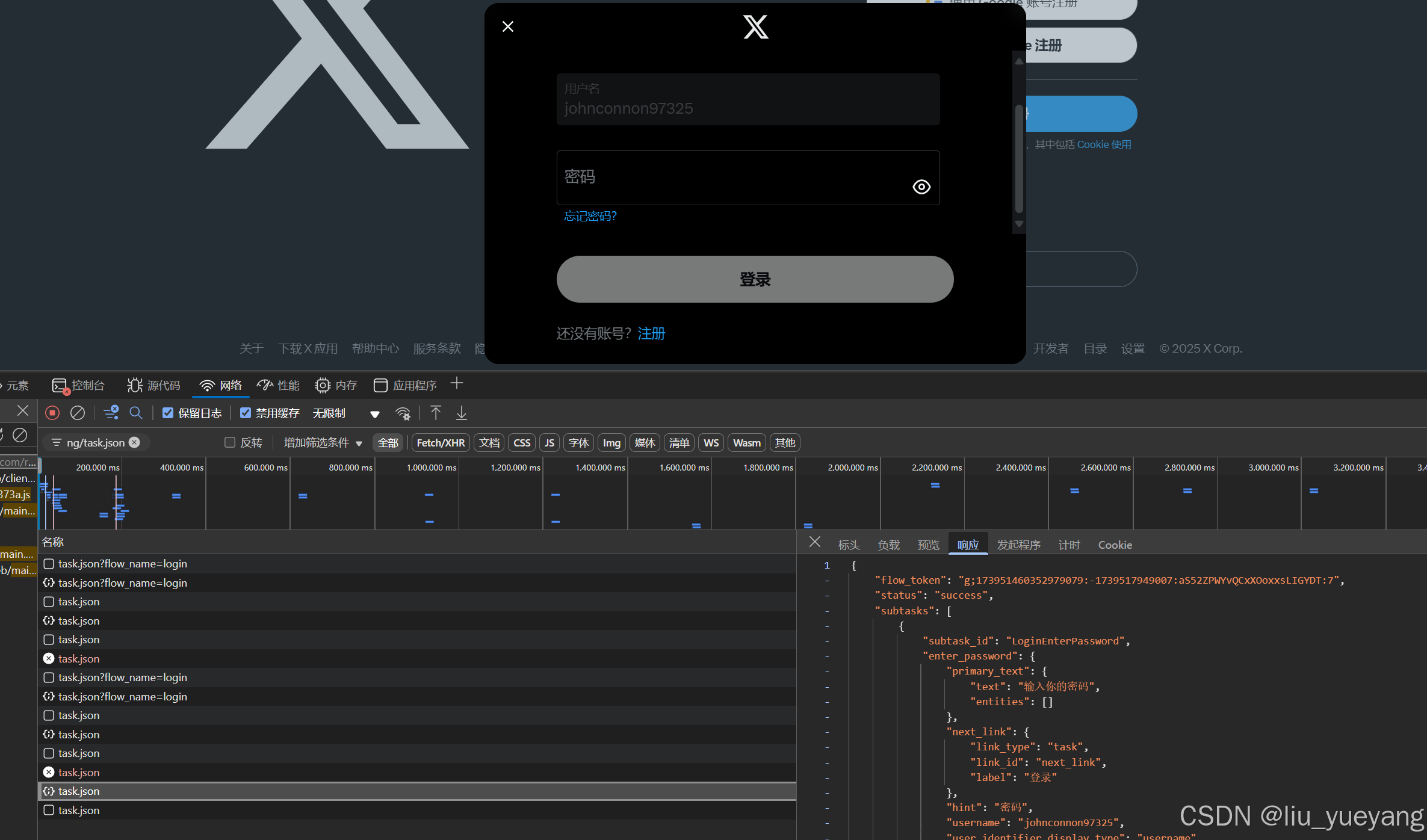Image resolution: width=1427 pixels, height=840 pixels.
Task: Clear the network log
Action: [78, 413]
